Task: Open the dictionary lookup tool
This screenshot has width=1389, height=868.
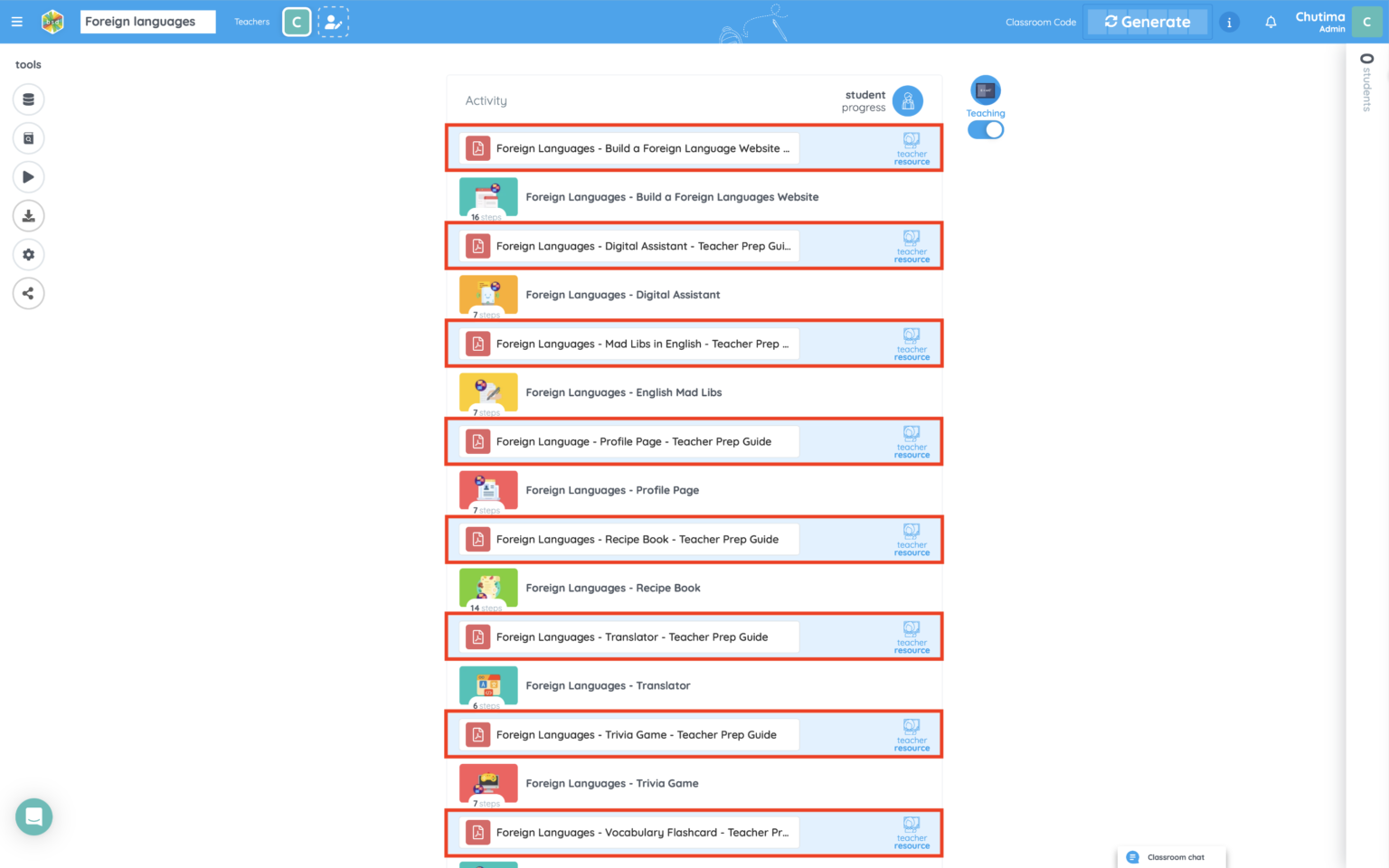Action: (28, 138)
